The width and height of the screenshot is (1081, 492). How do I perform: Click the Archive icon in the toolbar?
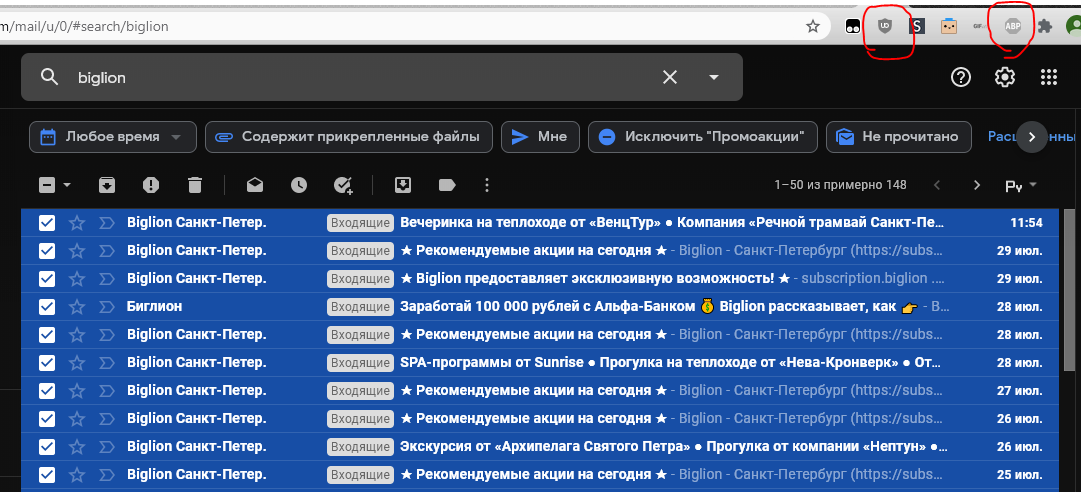coord(106,185)
